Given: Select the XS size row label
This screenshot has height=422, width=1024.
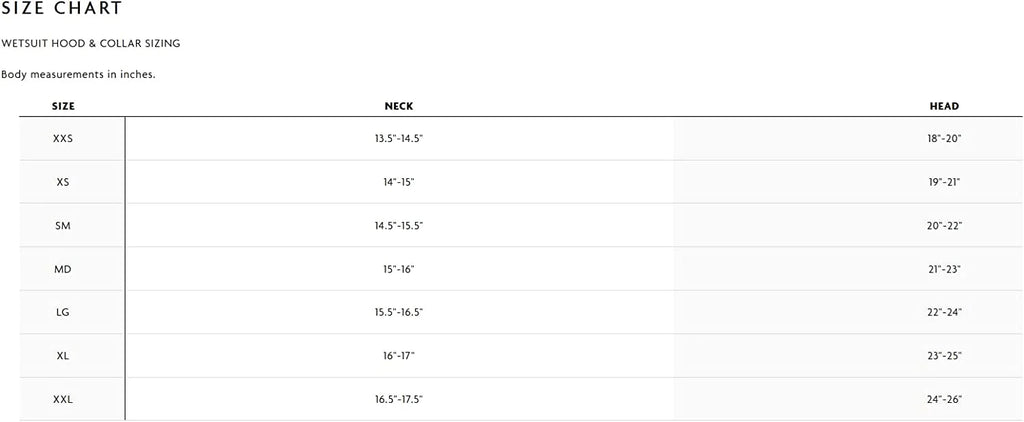Looking at the screenshot, I should point(63,182).
